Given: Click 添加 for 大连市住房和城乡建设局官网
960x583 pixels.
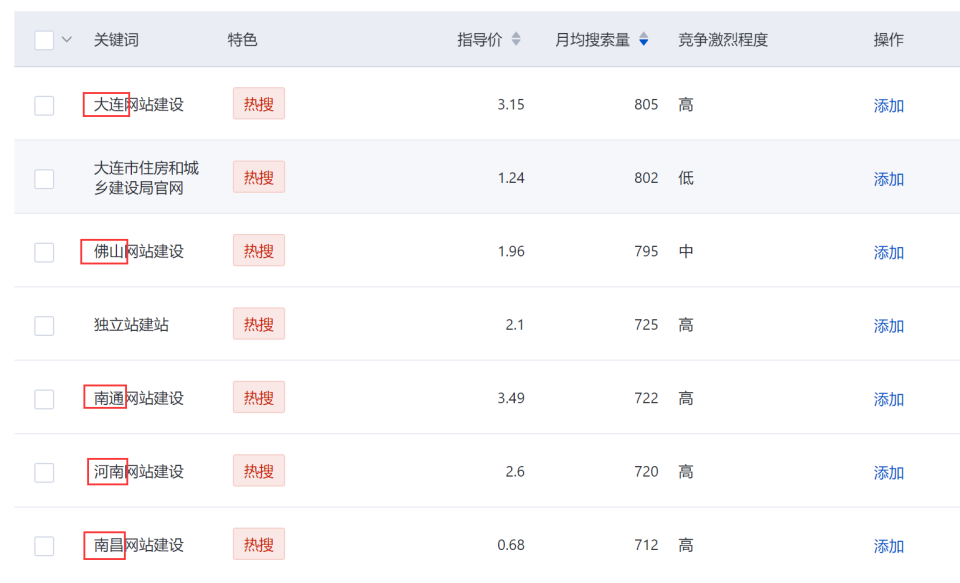Looking at the screenshot, I should click(889, 179).
